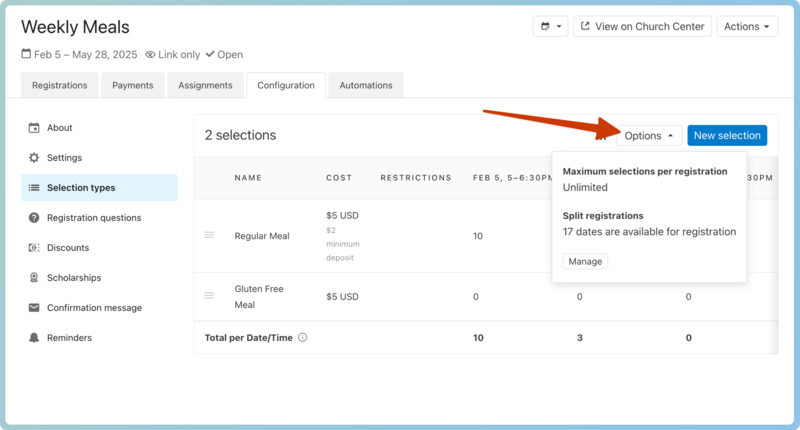Viewport: 800px width, 430px height.
Task: Grab the Regular Meal drag handle
Action: (x=209, y=235)
